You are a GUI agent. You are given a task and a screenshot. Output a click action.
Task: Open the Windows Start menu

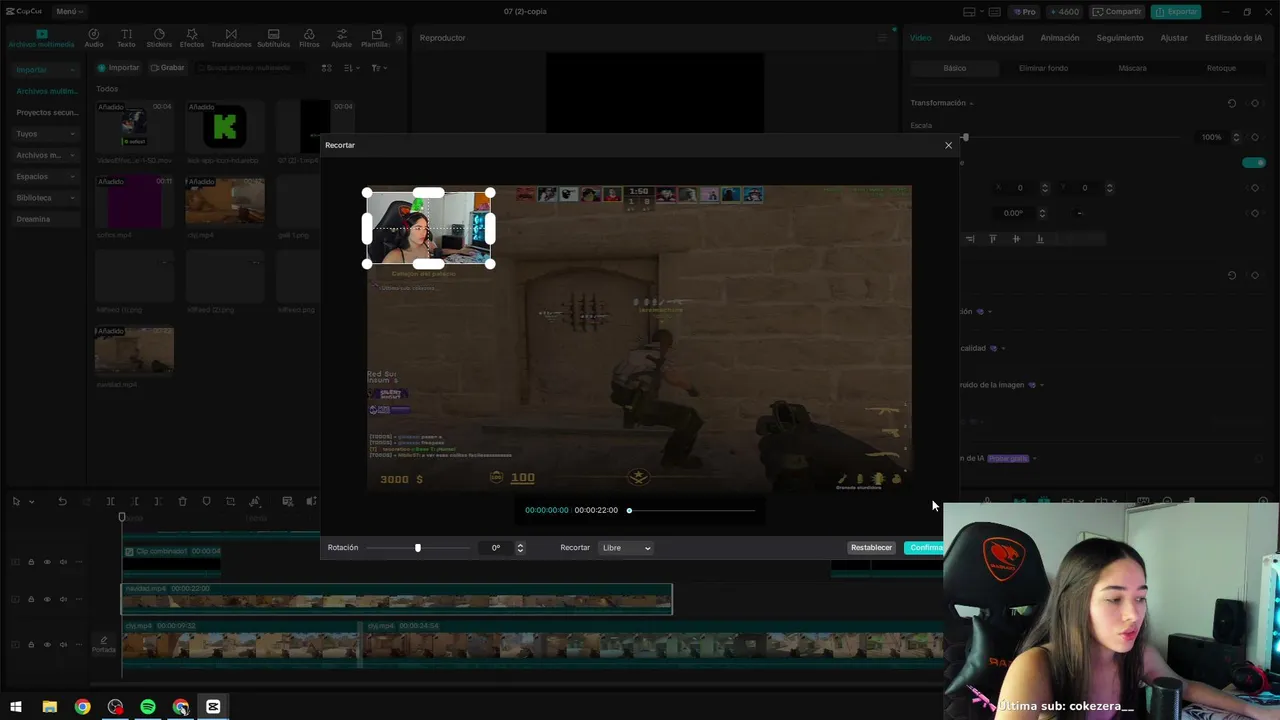pos(16,706)
